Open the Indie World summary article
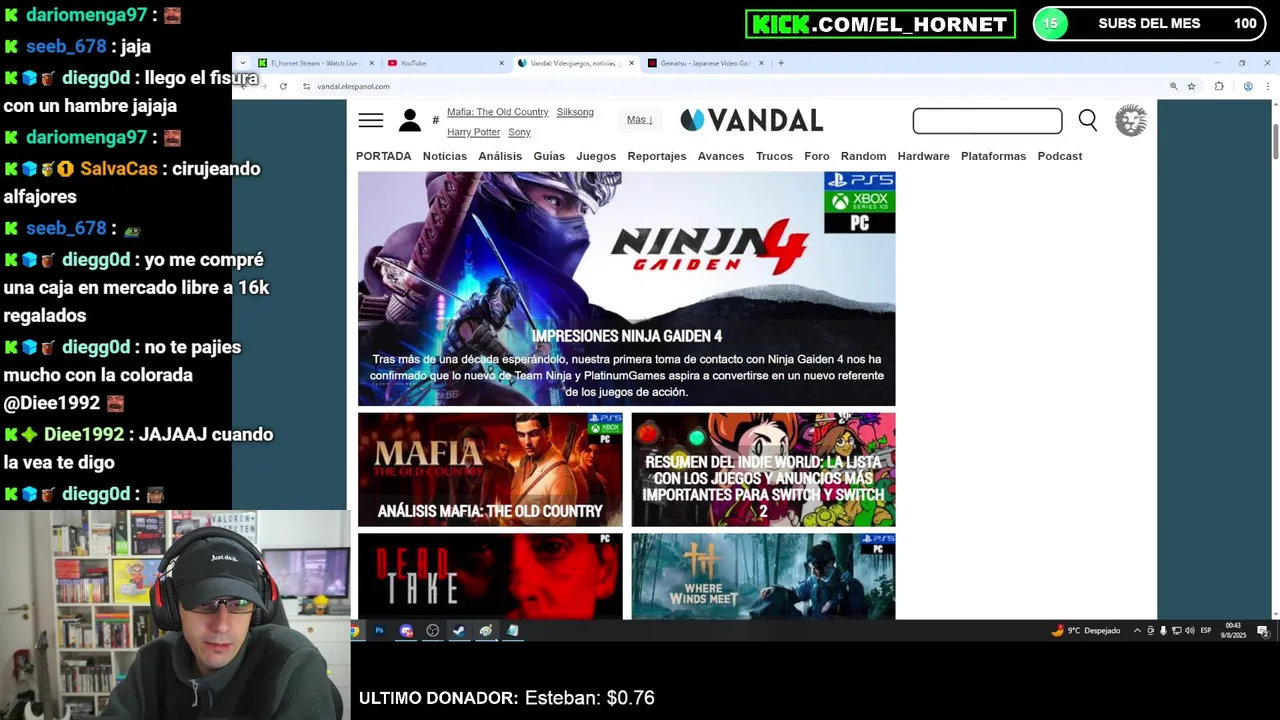The width and height of the screenshot is (1280, 720). point(763,469)
